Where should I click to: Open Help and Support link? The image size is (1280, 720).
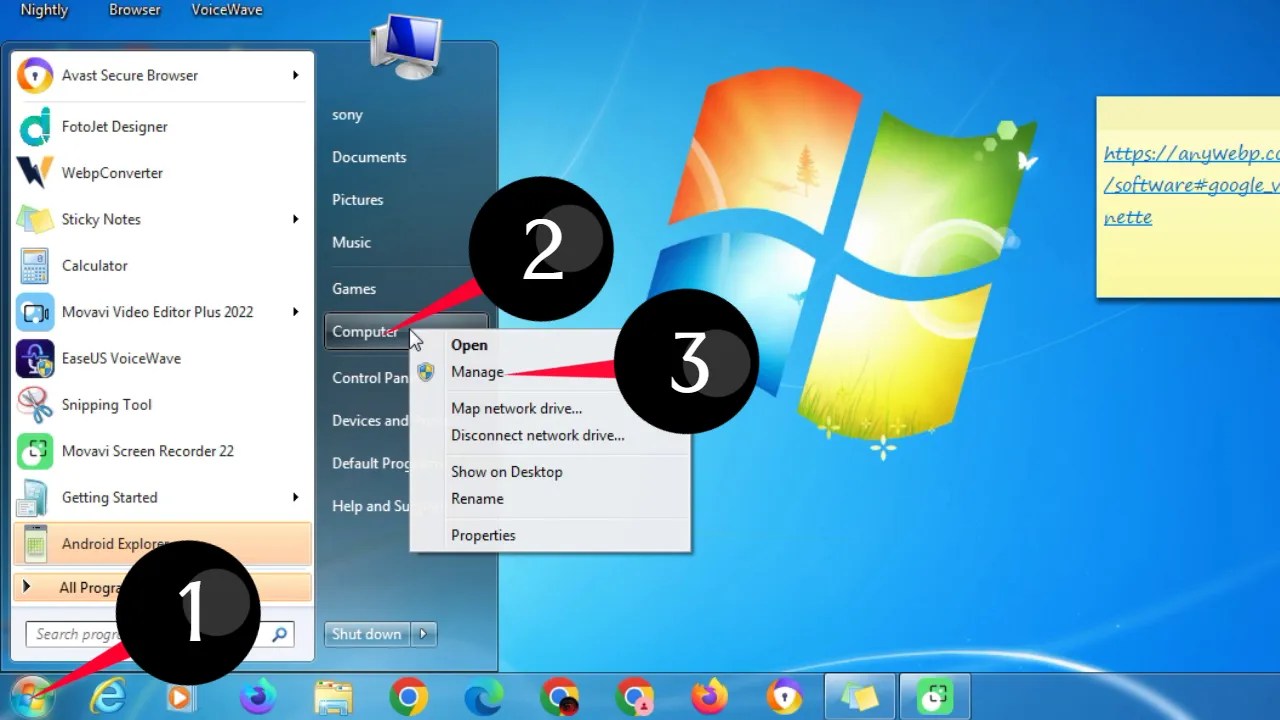[x=370, y=506]
